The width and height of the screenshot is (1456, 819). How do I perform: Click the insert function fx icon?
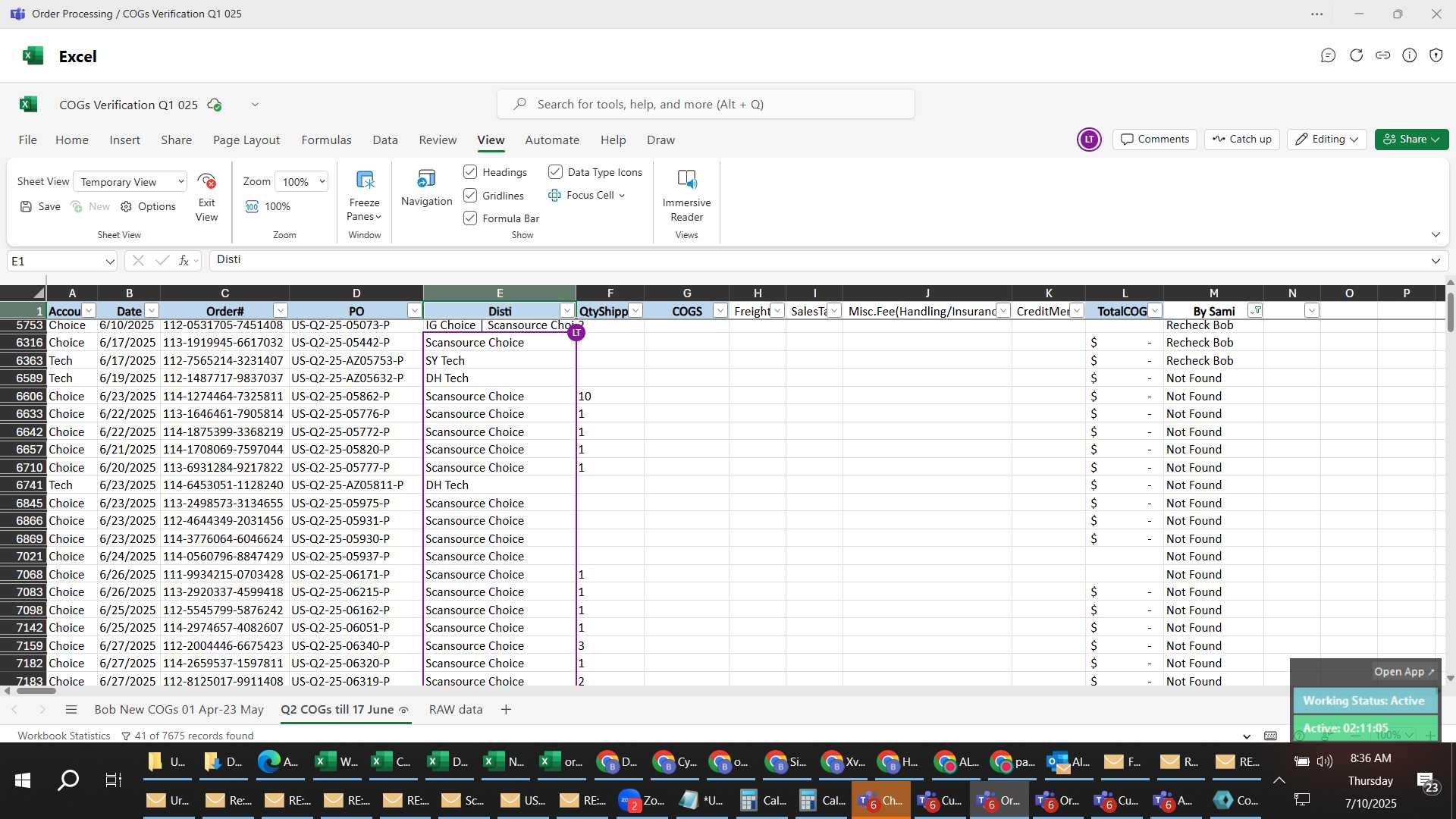tap(184, 260)
